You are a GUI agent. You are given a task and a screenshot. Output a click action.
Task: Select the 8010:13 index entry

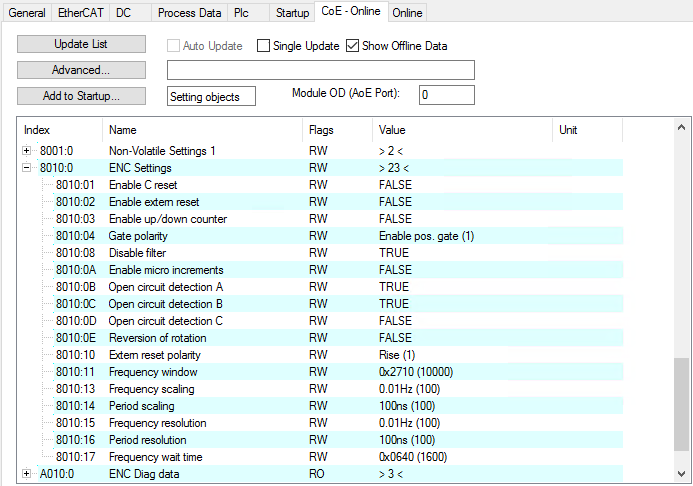point(75,389)
